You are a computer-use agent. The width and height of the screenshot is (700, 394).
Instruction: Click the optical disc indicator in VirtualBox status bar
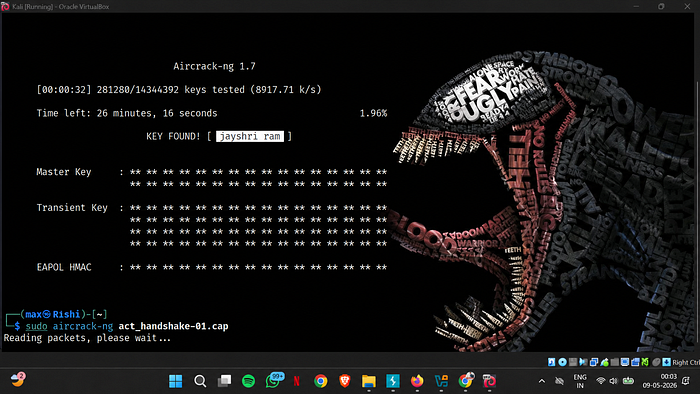pyautogui.click(x=562, y=362)
